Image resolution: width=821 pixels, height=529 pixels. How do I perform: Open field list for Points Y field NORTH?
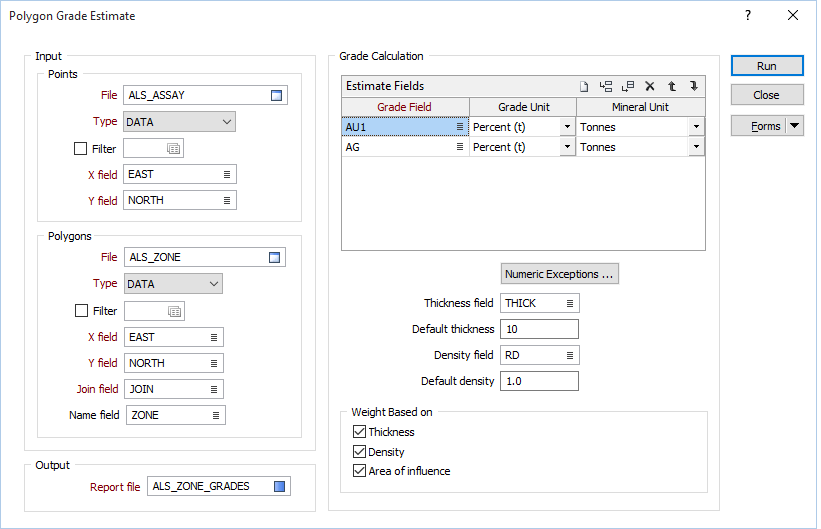coord(227,200)
